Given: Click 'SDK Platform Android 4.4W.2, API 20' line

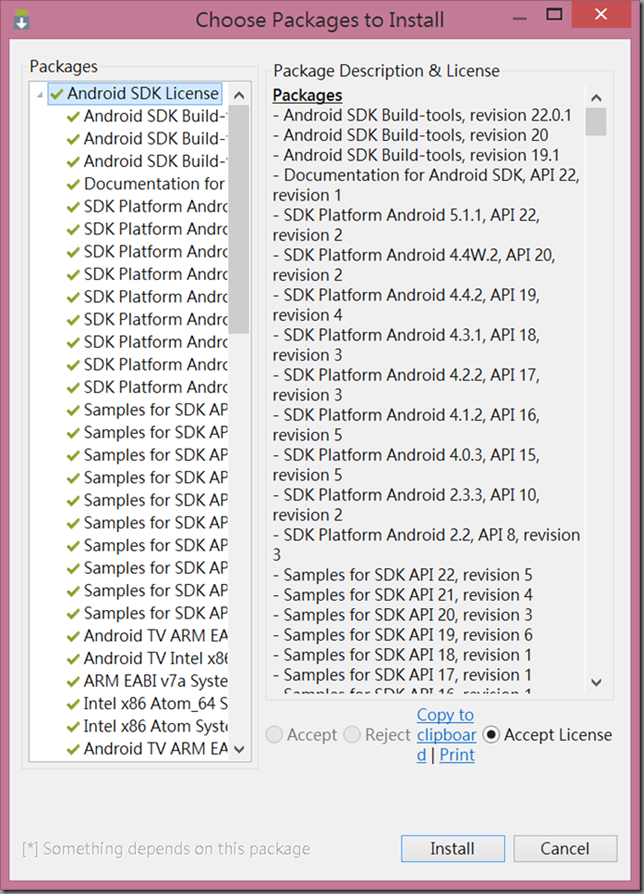Looking at the screenshot, I should tap(414, 265).
